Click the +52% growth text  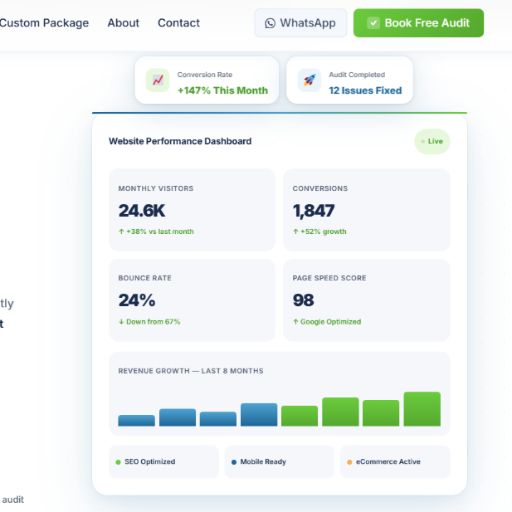(x=320, y=231)
